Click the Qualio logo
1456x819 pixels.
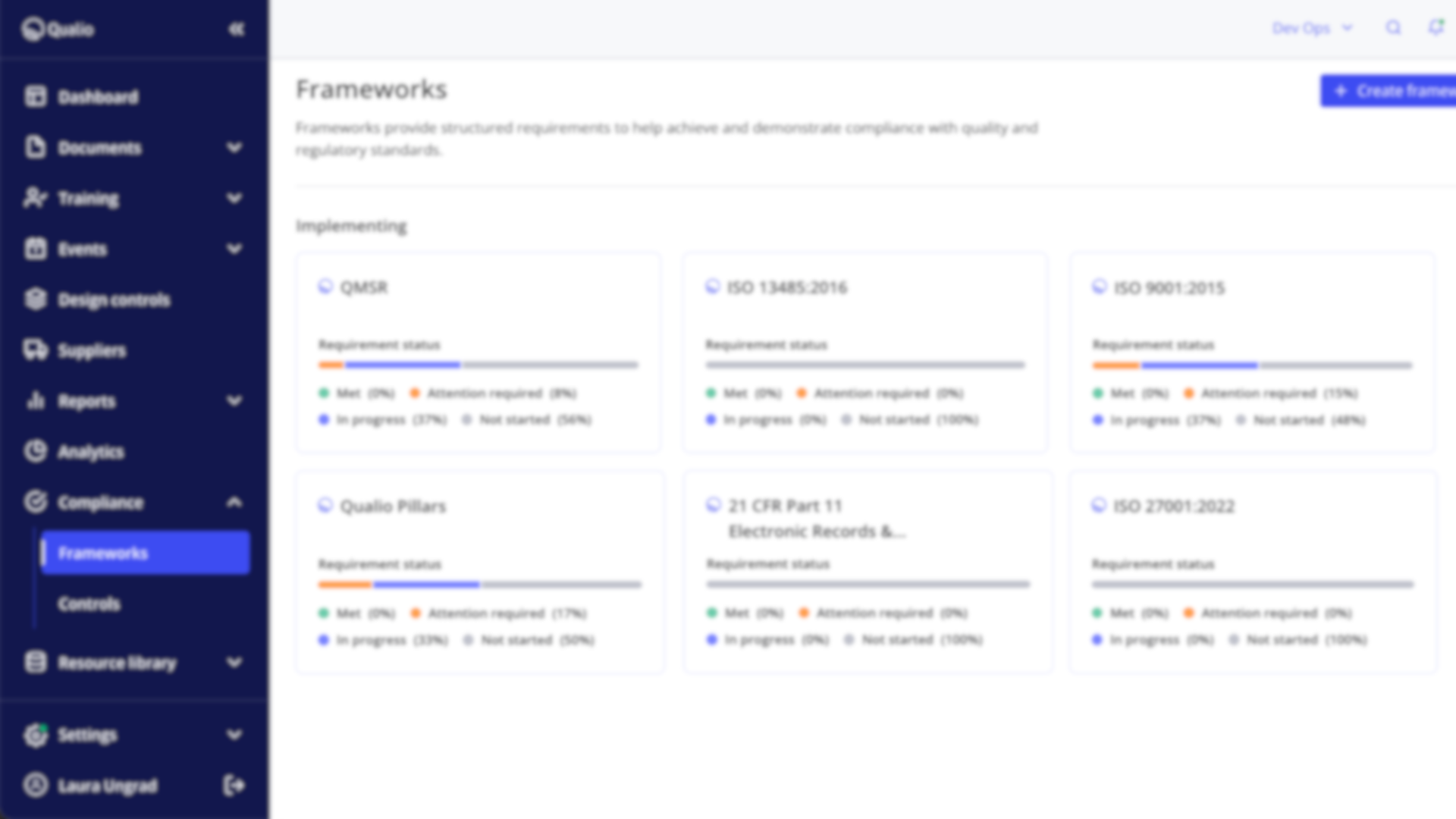pos(58,30)
